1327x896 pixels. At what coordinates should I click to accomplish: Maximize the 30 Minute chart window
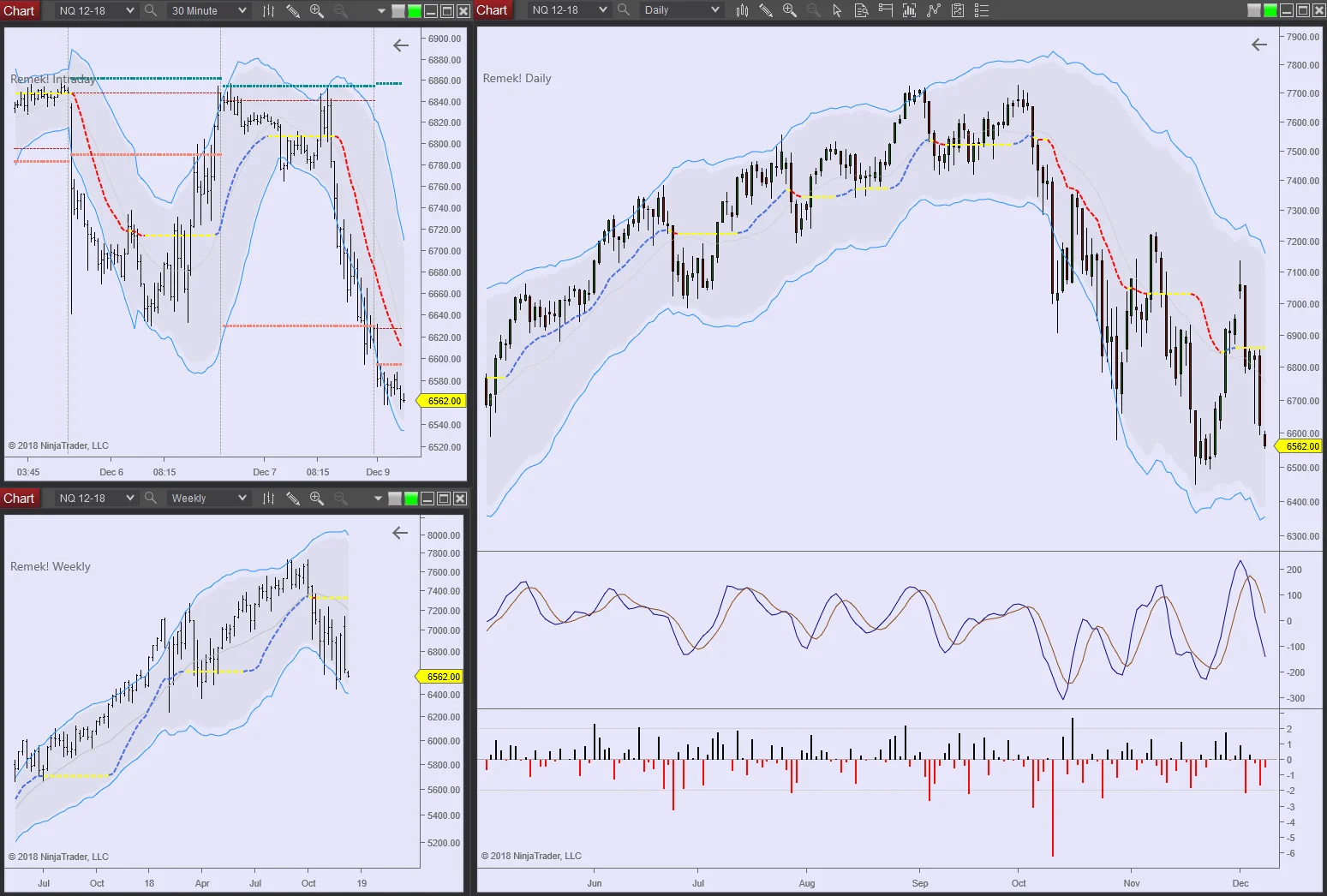coord(447,11)
